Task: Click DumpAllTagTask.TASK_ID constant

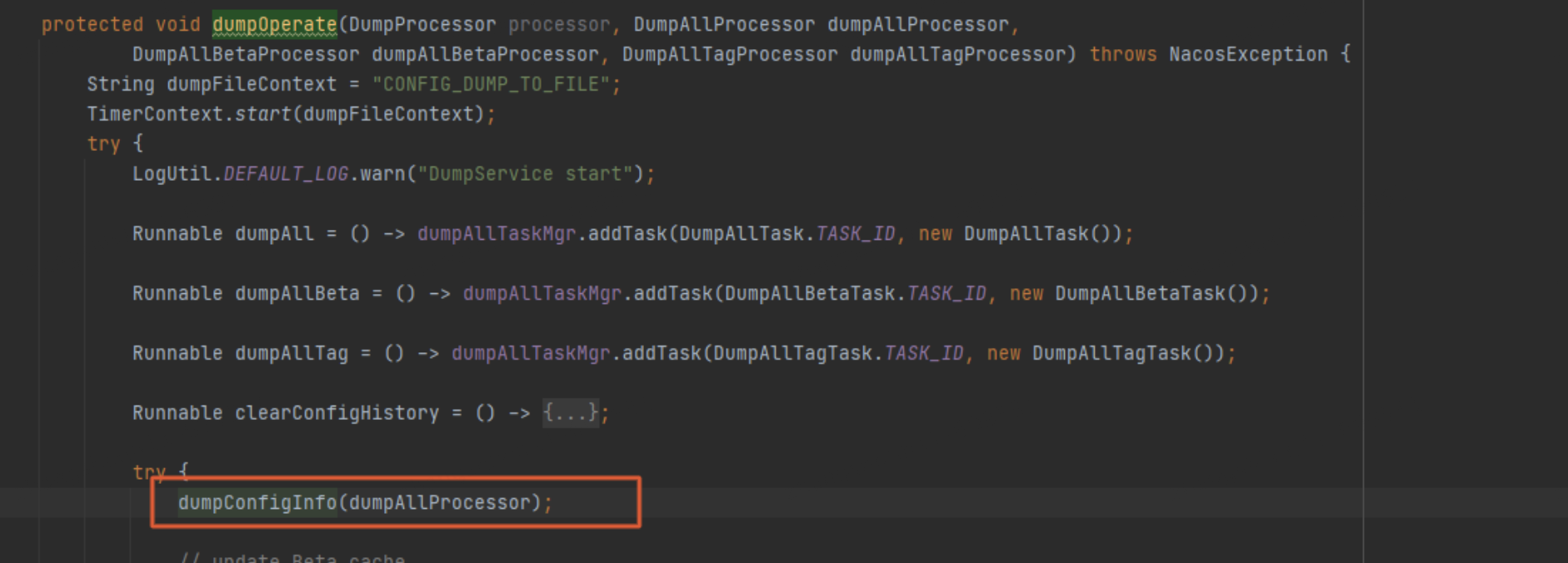Action: (838, 353)
